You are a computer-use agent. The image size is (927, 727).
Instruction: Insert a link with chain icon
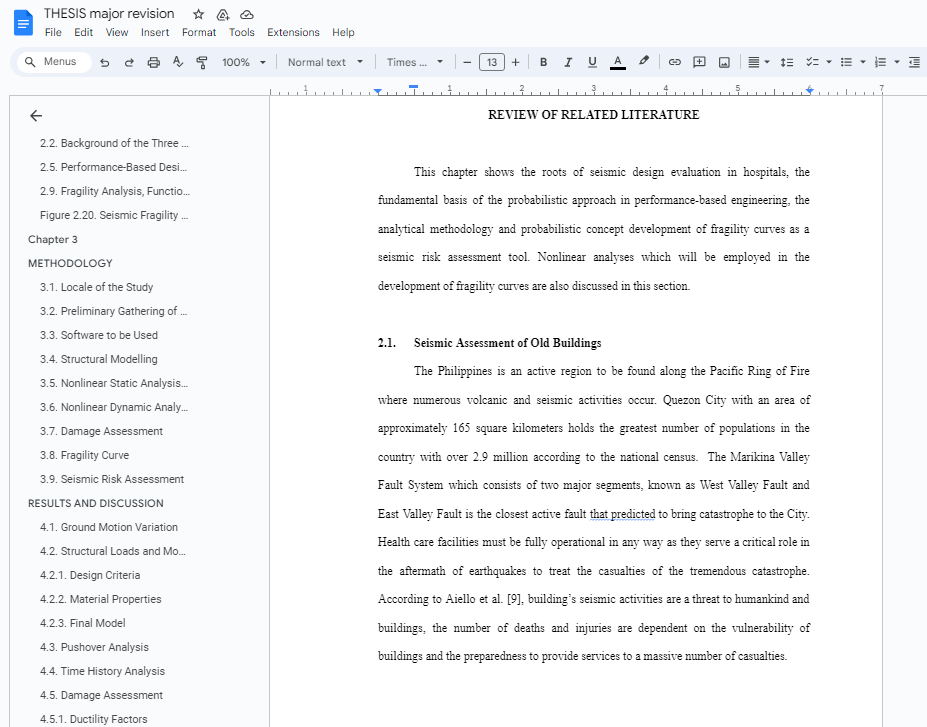(675, 62)
